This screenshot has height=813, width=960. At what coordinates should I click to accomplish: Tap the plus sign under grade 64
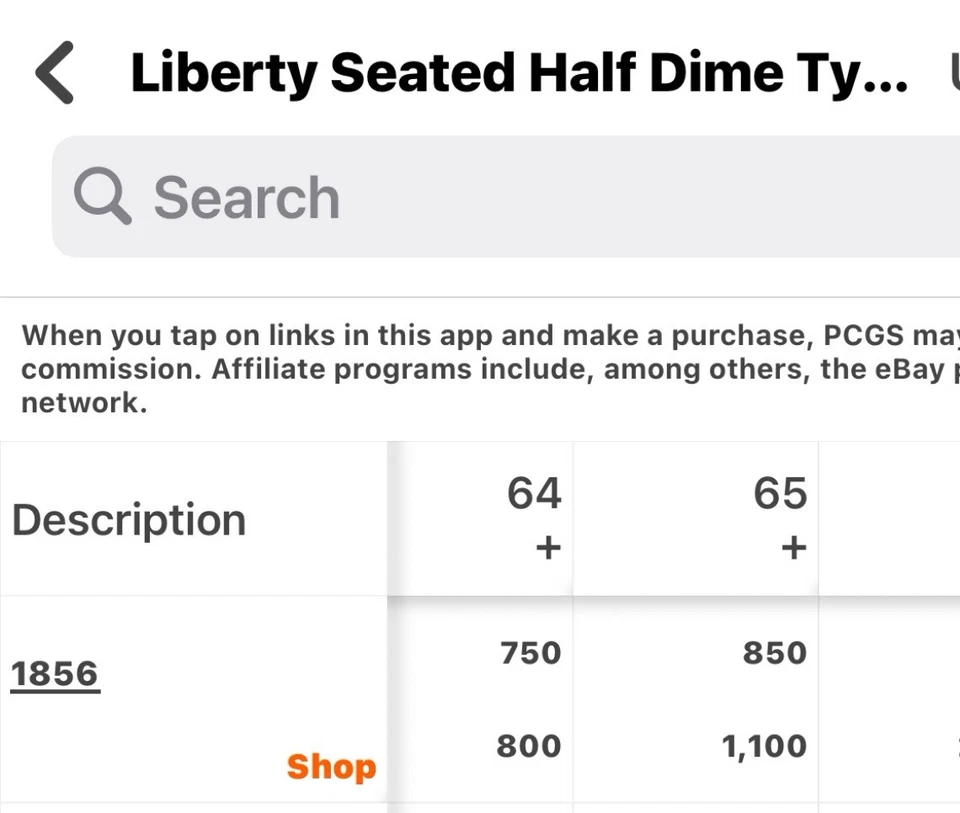[547, 548]
